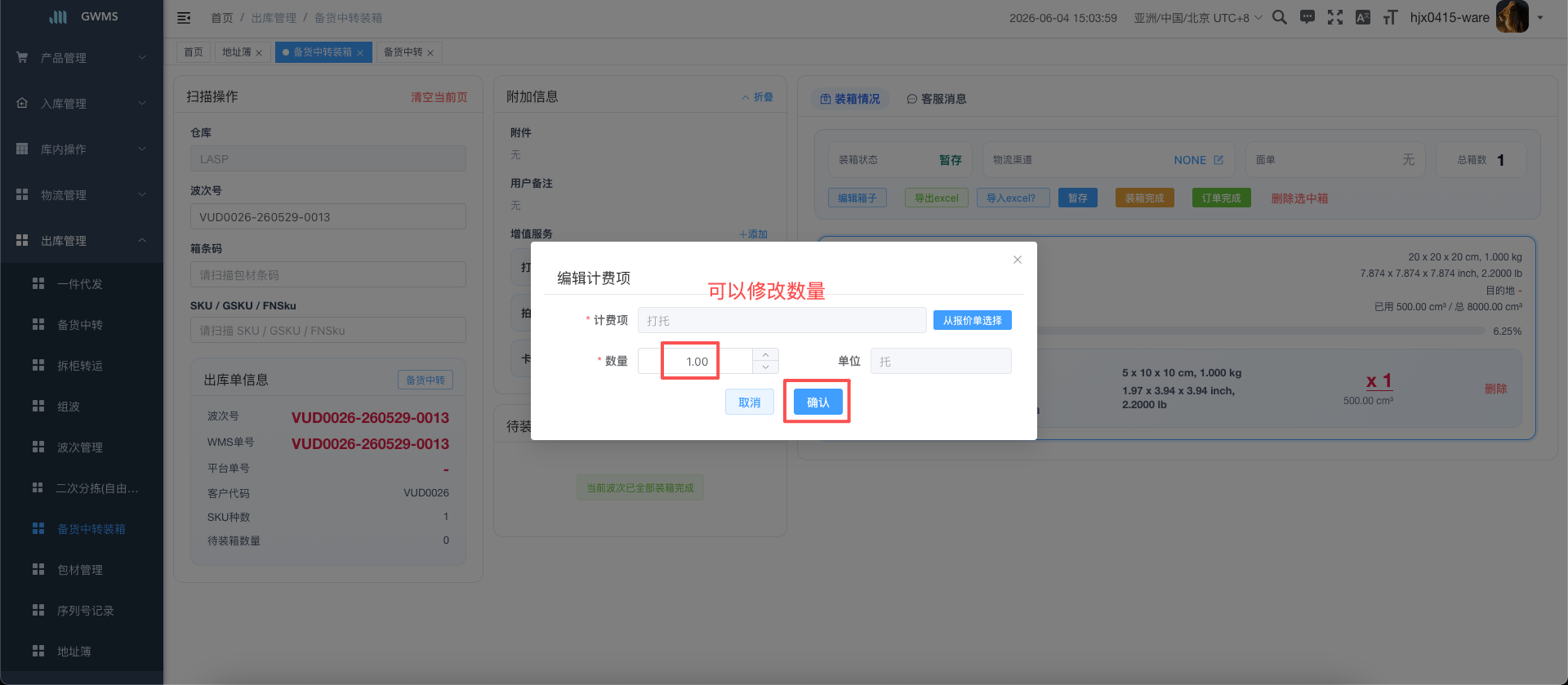Focus the SKU / GSKU / FNSku input
The image size is (1568, 685).
click(x=328, y=331)
